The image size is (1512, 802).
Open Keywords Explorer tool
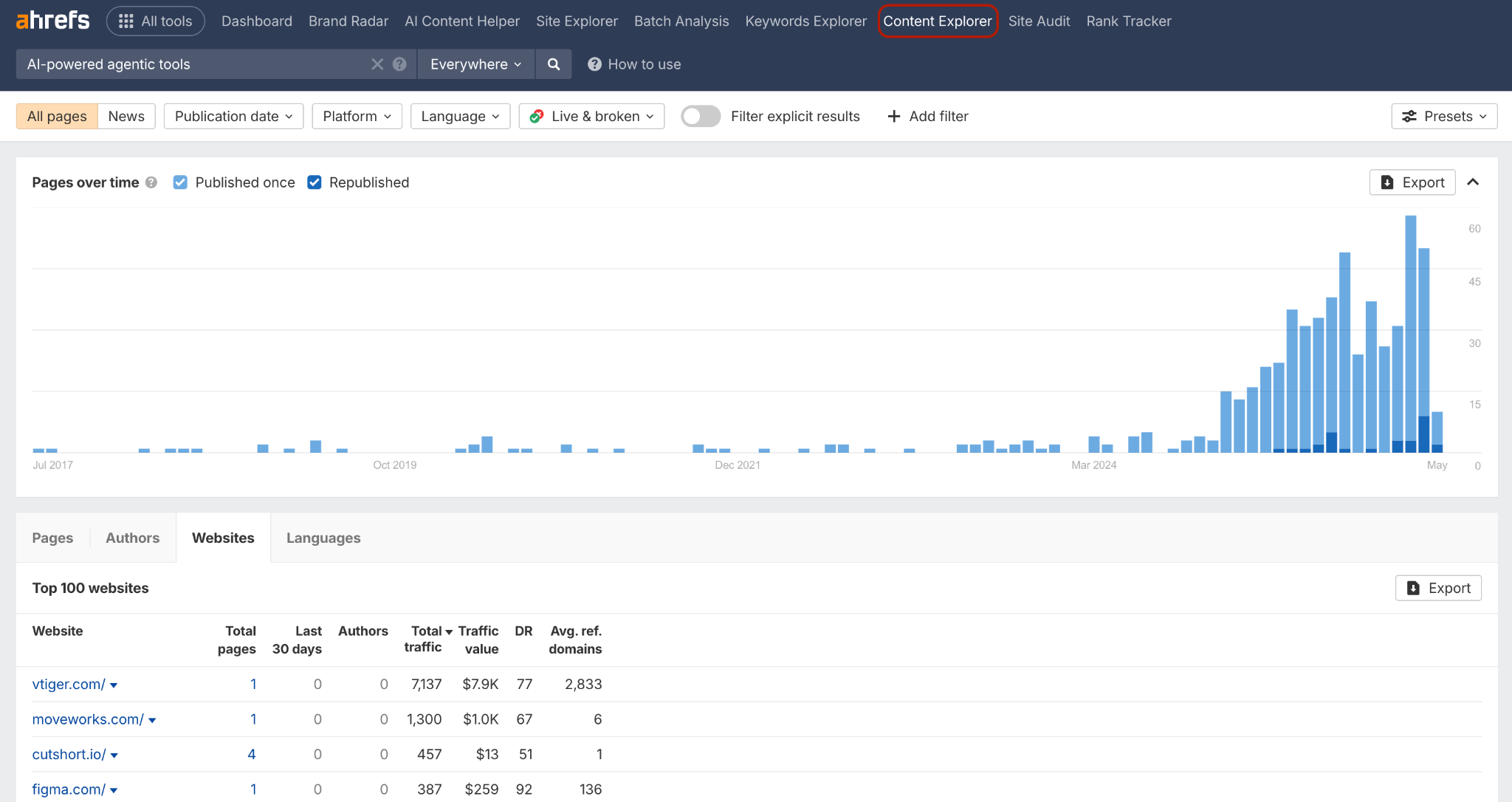806,21
